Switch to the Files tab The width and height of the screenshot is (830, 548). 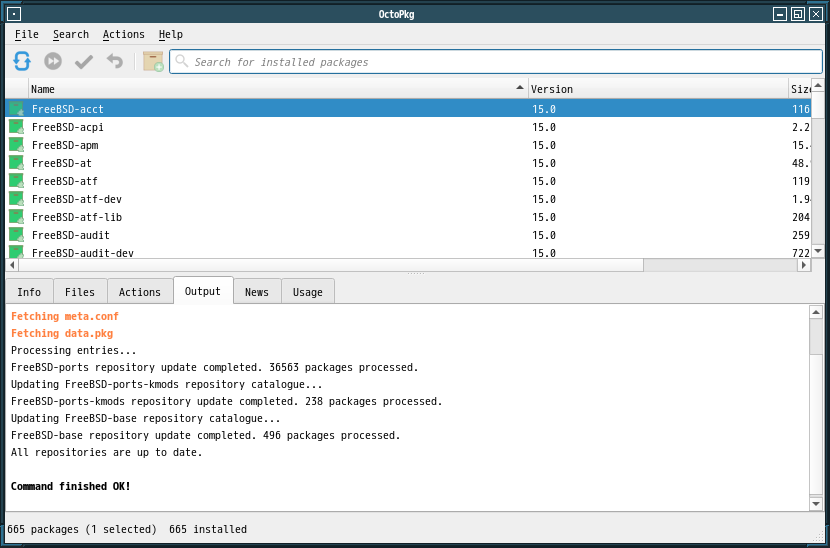[x=80, y=292]
